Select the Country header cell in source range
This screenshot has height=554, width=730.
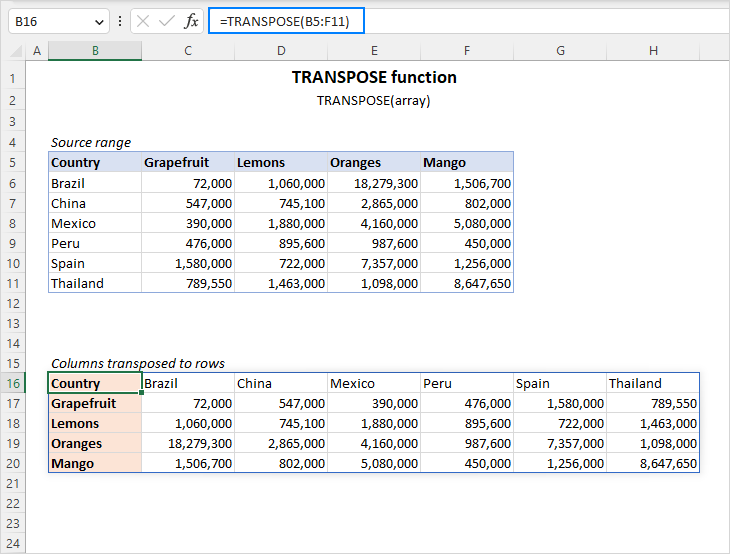(95, 162)
